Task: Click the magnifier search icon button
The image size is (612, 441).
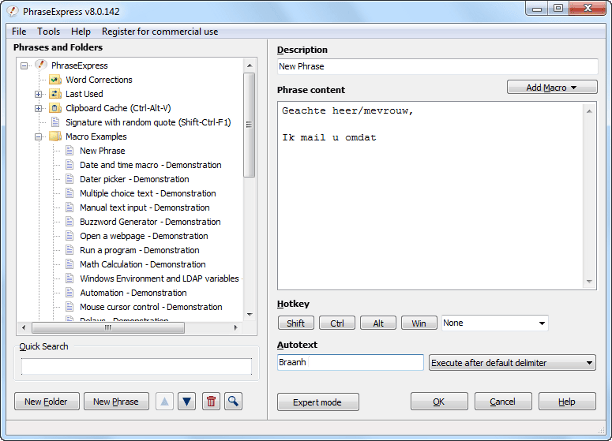Action: pyautogui.click(x=233, y=401)
